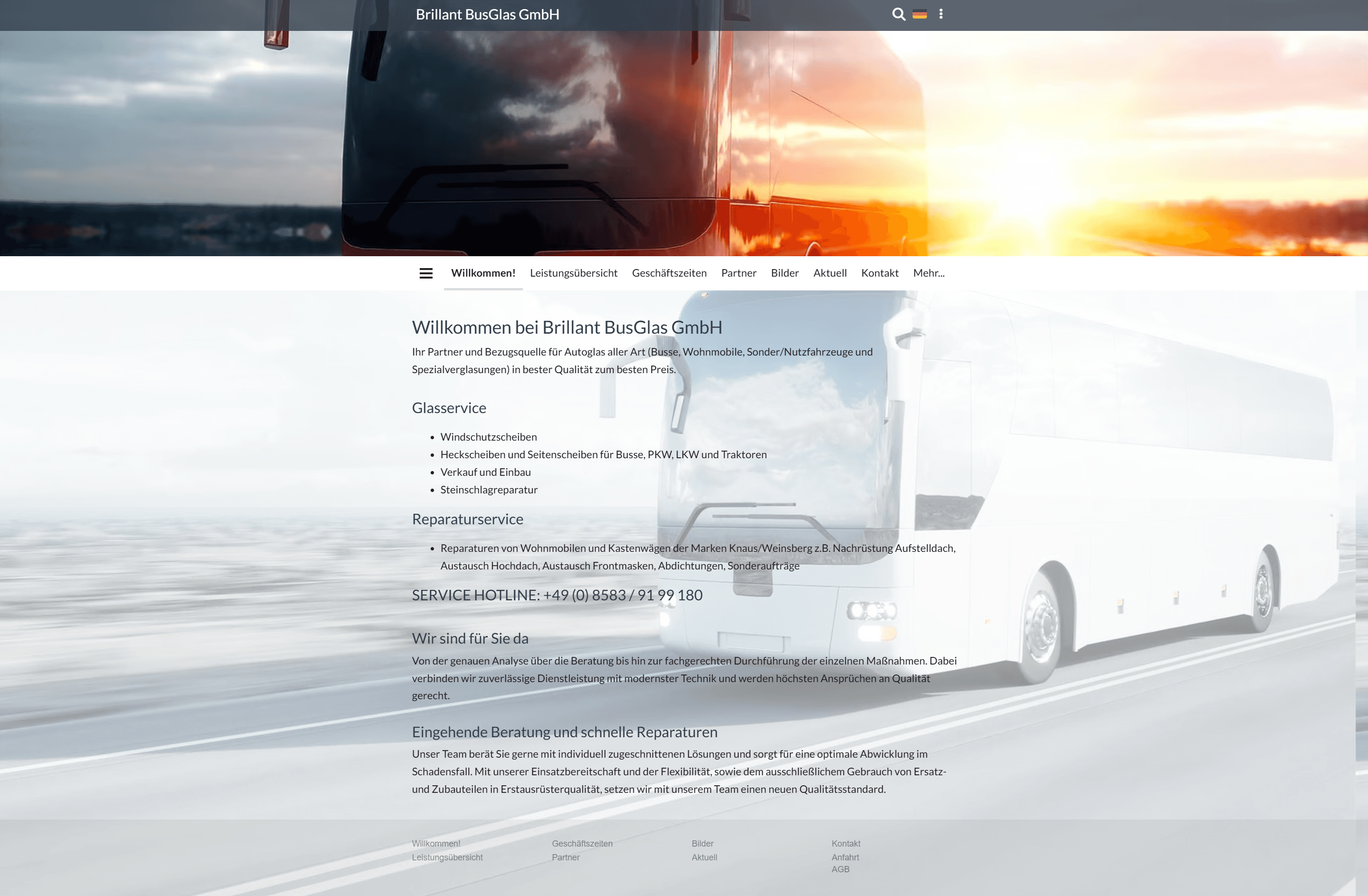Image resolution: width=1368 pixels, height=896 pixels.
Task: Open the three-dot options menu
Action: pos(941,14)
